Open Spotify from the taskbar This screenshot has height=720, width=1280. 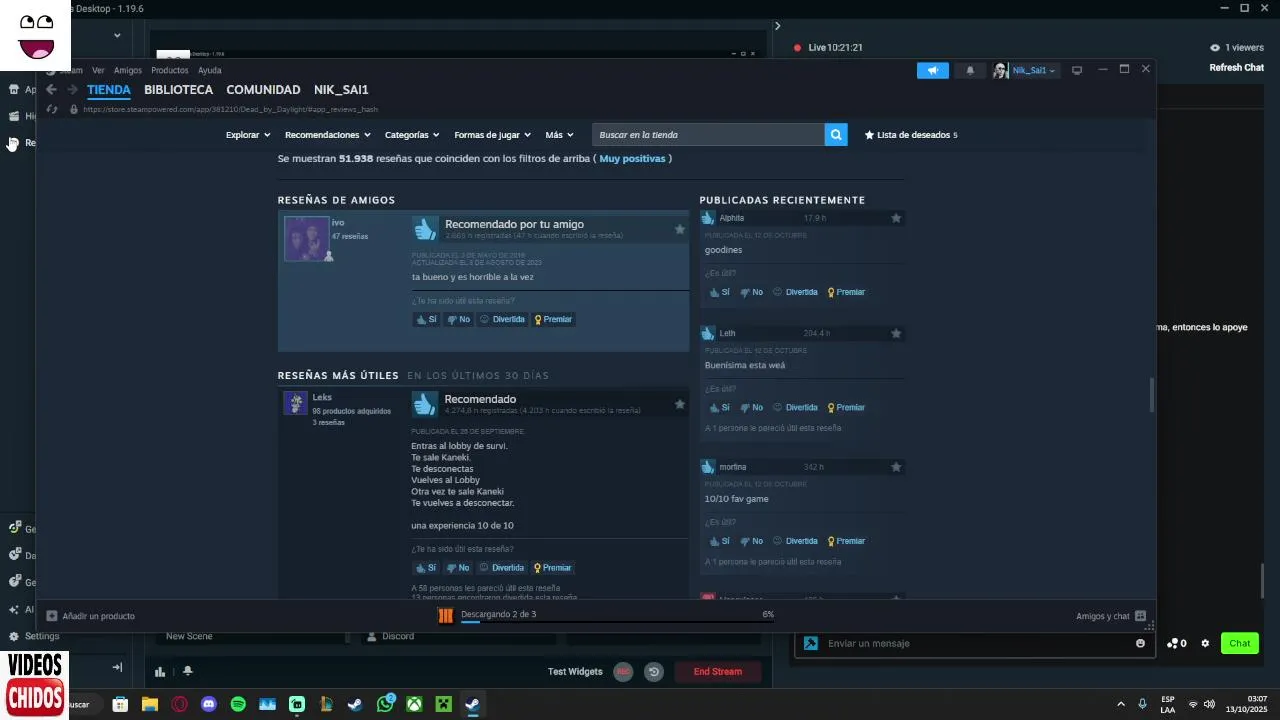pos(238,704)
